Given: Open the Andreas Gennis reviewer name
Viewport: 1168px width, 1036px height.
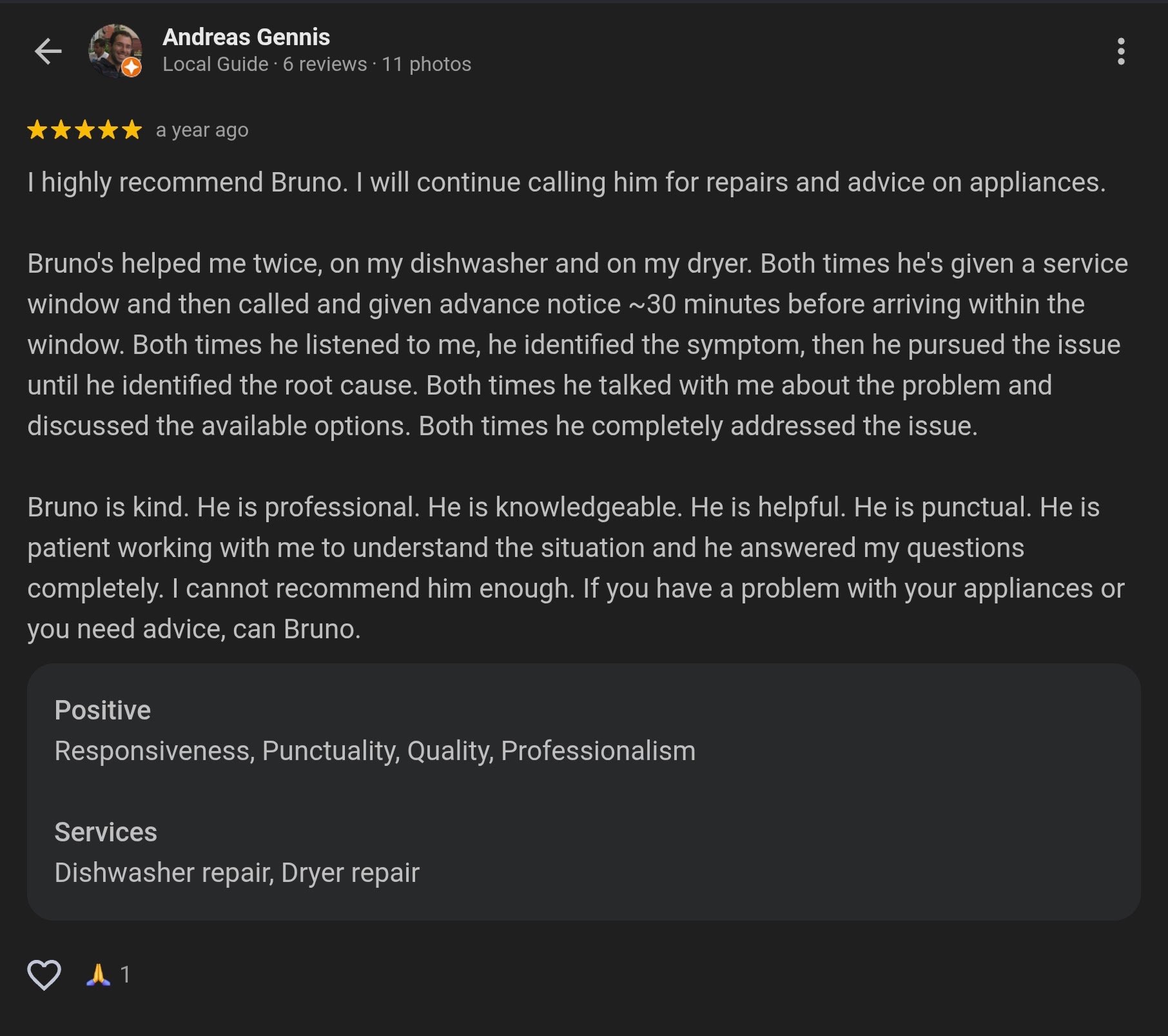Looking at the screenshot, I should pyautogui.click(x=246, y=37).
